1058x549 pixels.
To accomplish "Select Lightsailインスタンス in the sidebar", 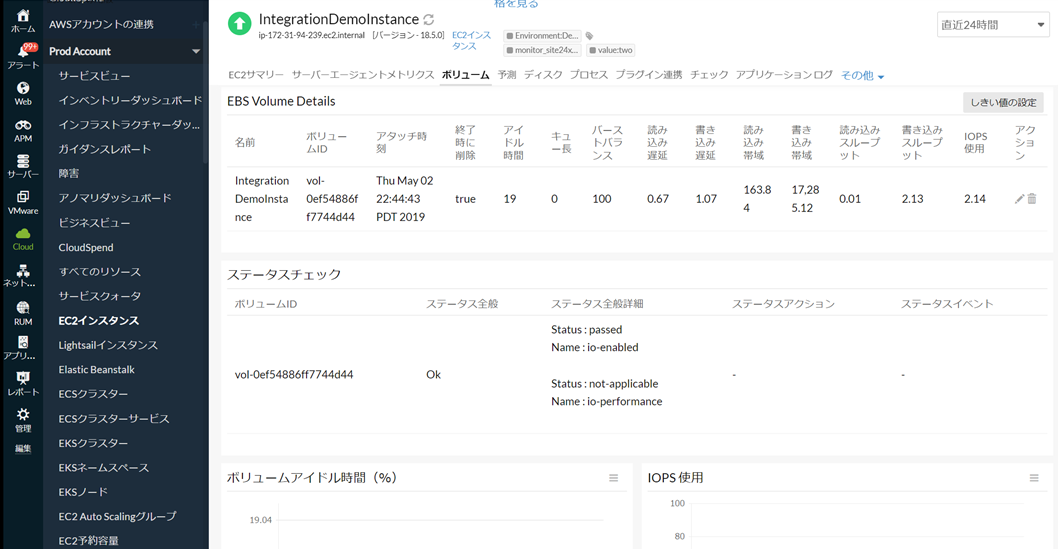I will pyautogui.click(x=108, y=345).
